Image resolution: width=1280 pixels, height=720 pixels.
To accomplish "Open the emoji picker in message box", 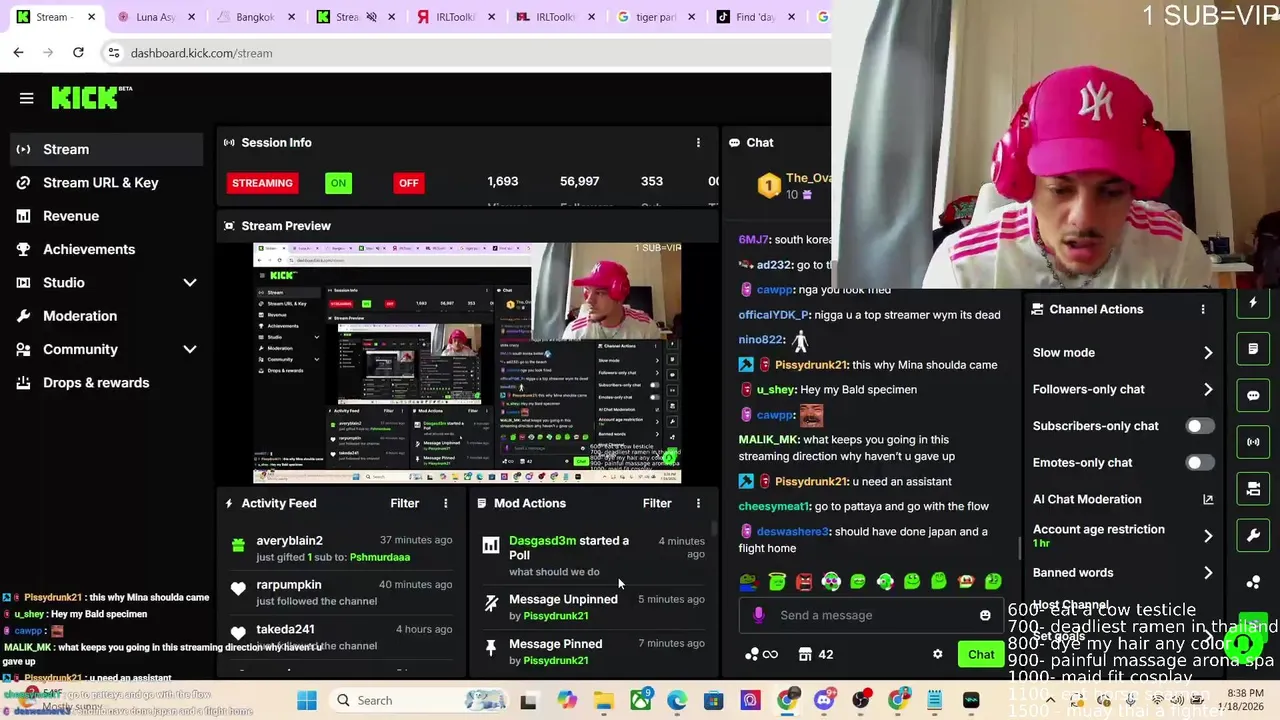I will [985, 615].
